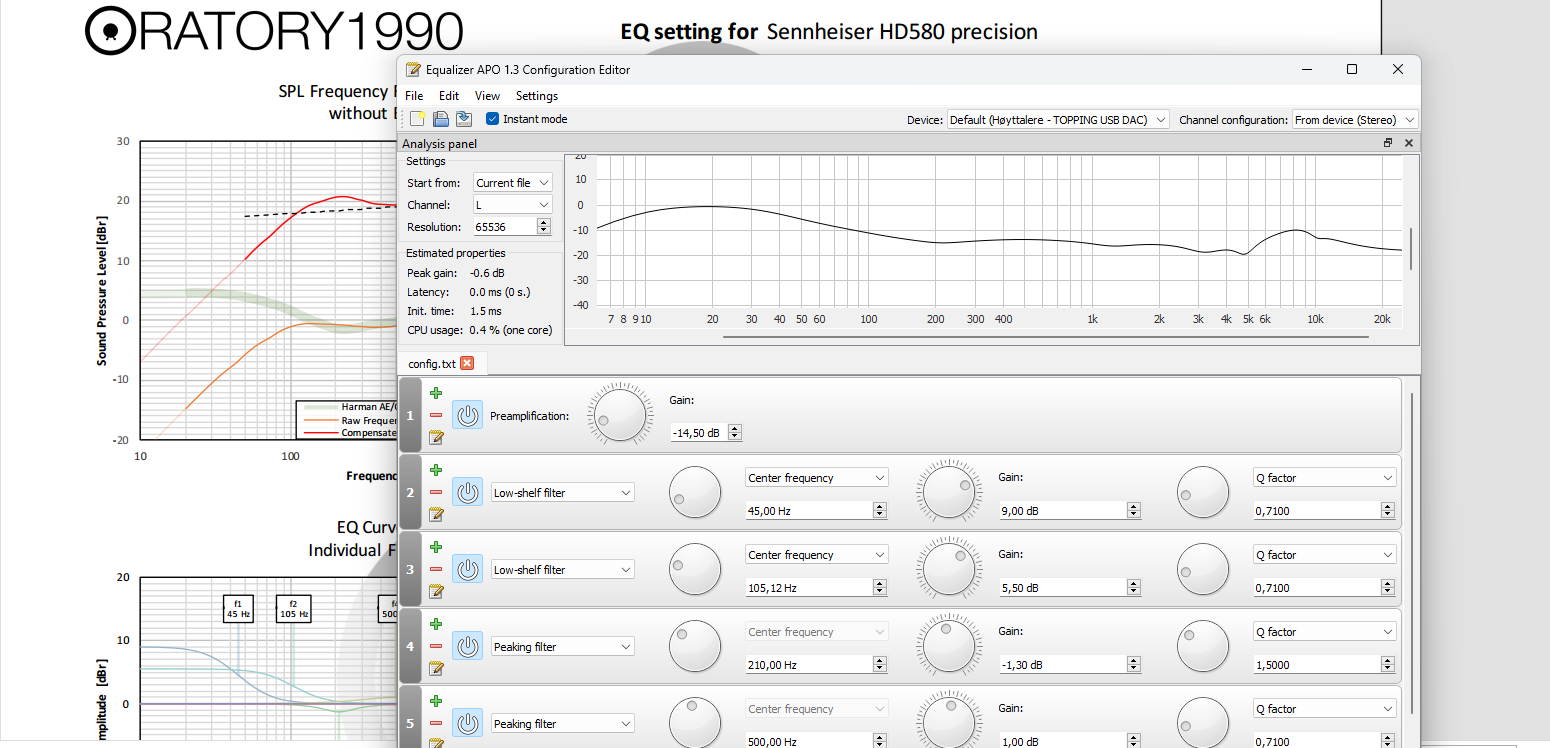Image resolution: width=1550 pixels, height=748 pixels.
Task: Open a configuration file via folder icon
Action: (x=441, y=119)
